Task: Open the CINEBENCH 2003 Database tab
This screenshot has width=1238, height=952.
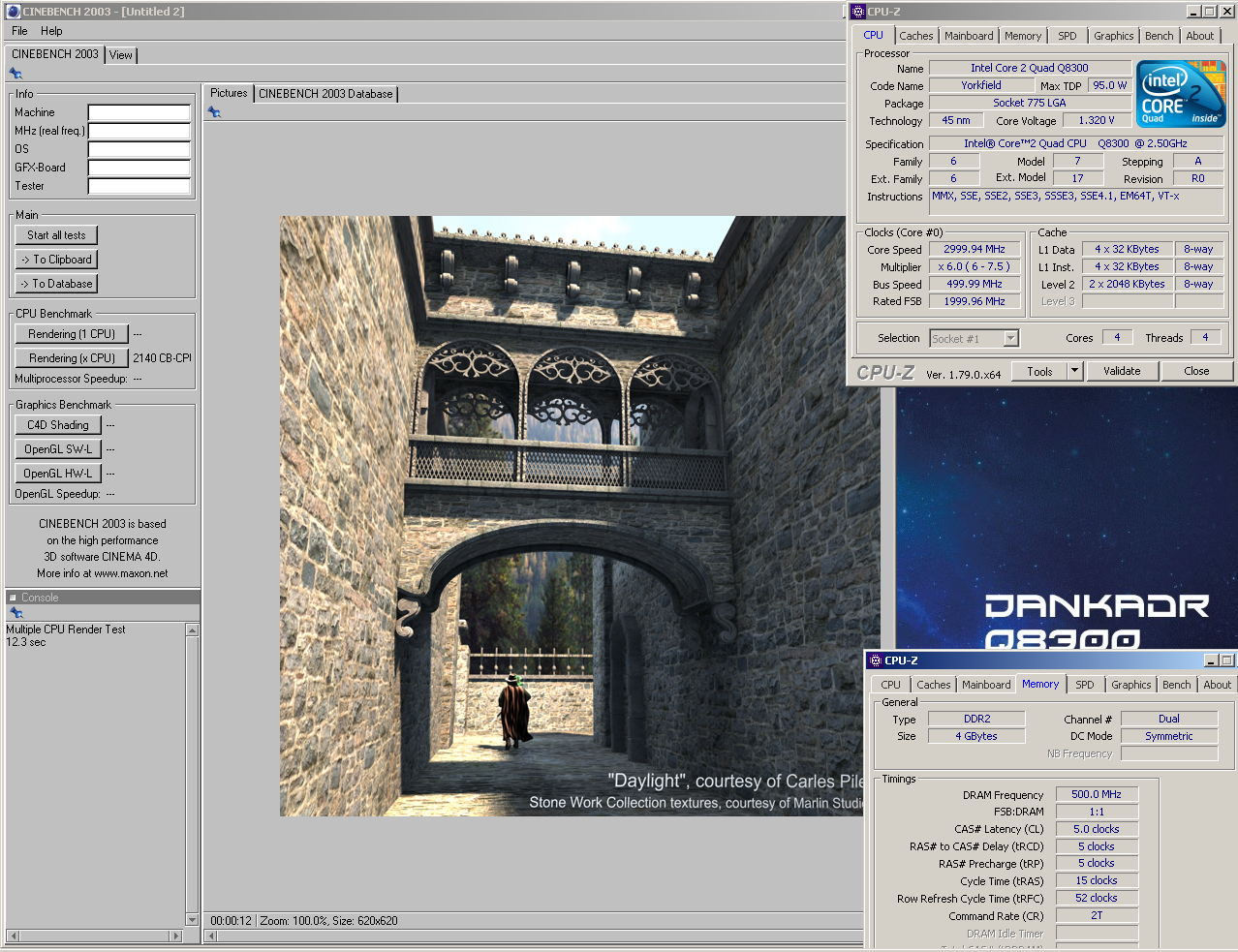Action: (325, 94)
